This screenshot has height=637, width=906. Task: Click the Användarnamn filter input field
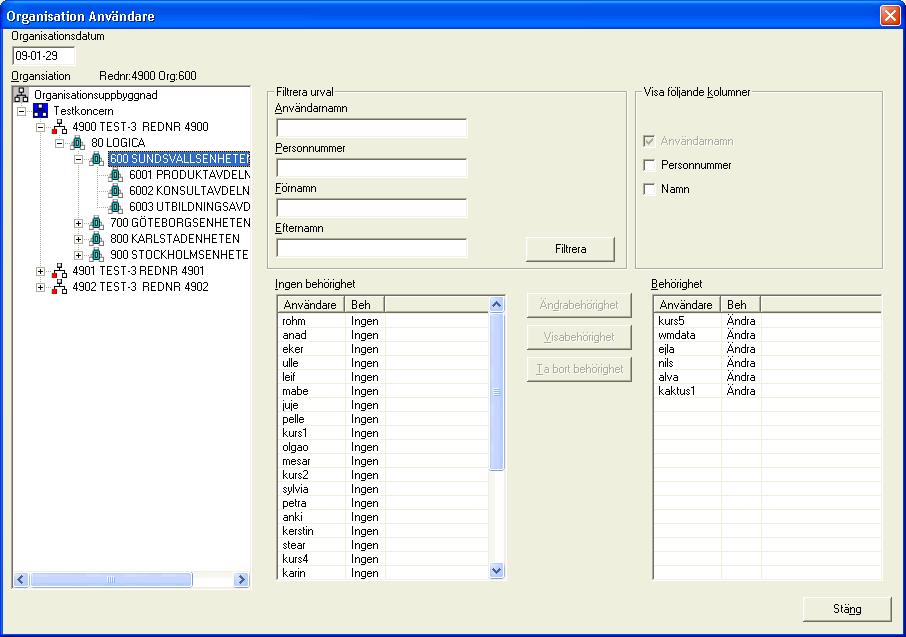pos(372,128)
